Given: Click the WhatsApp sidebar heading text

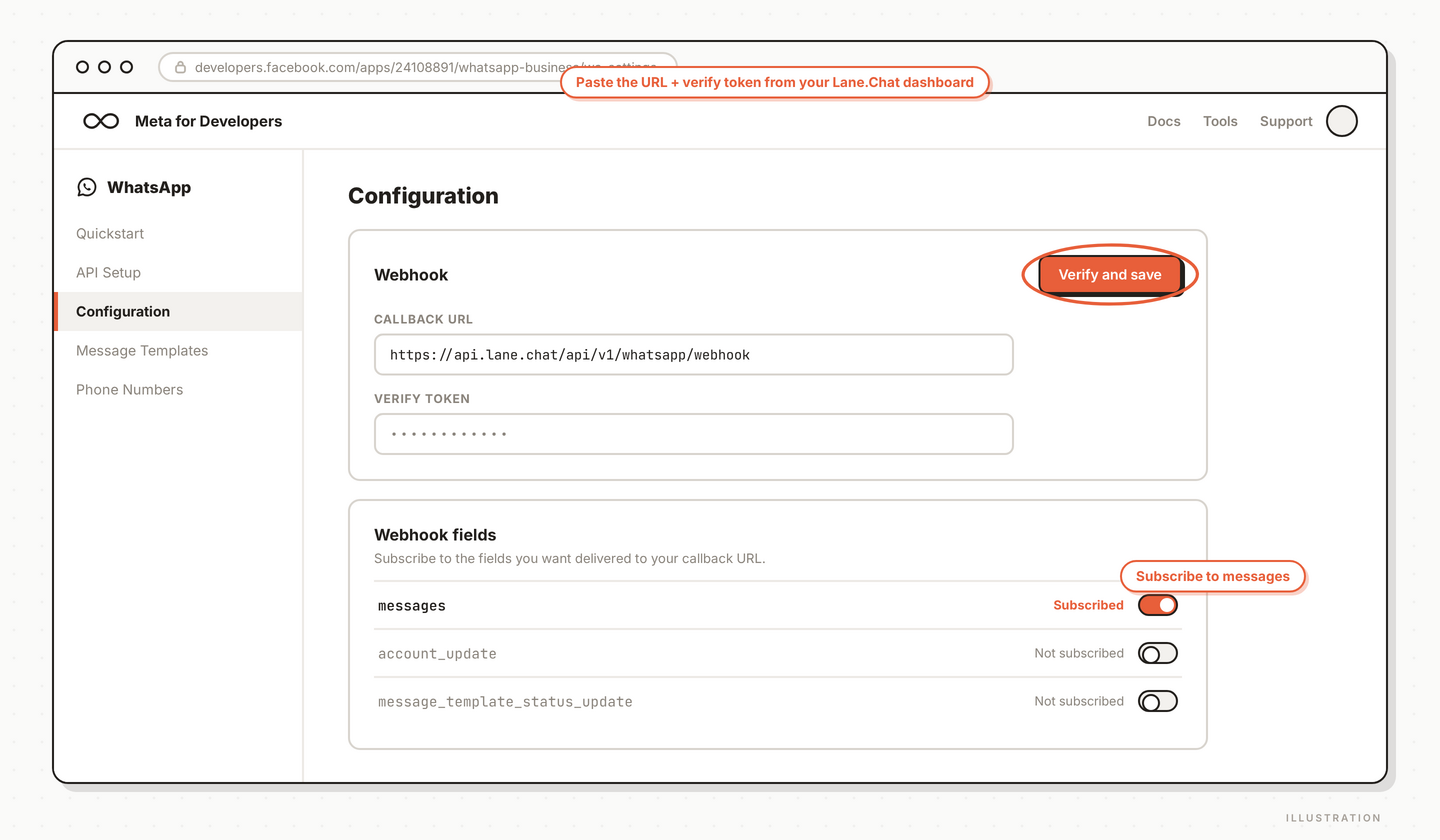Looking at the screenshot, I should pyautogui.click(x=149, y=187).
